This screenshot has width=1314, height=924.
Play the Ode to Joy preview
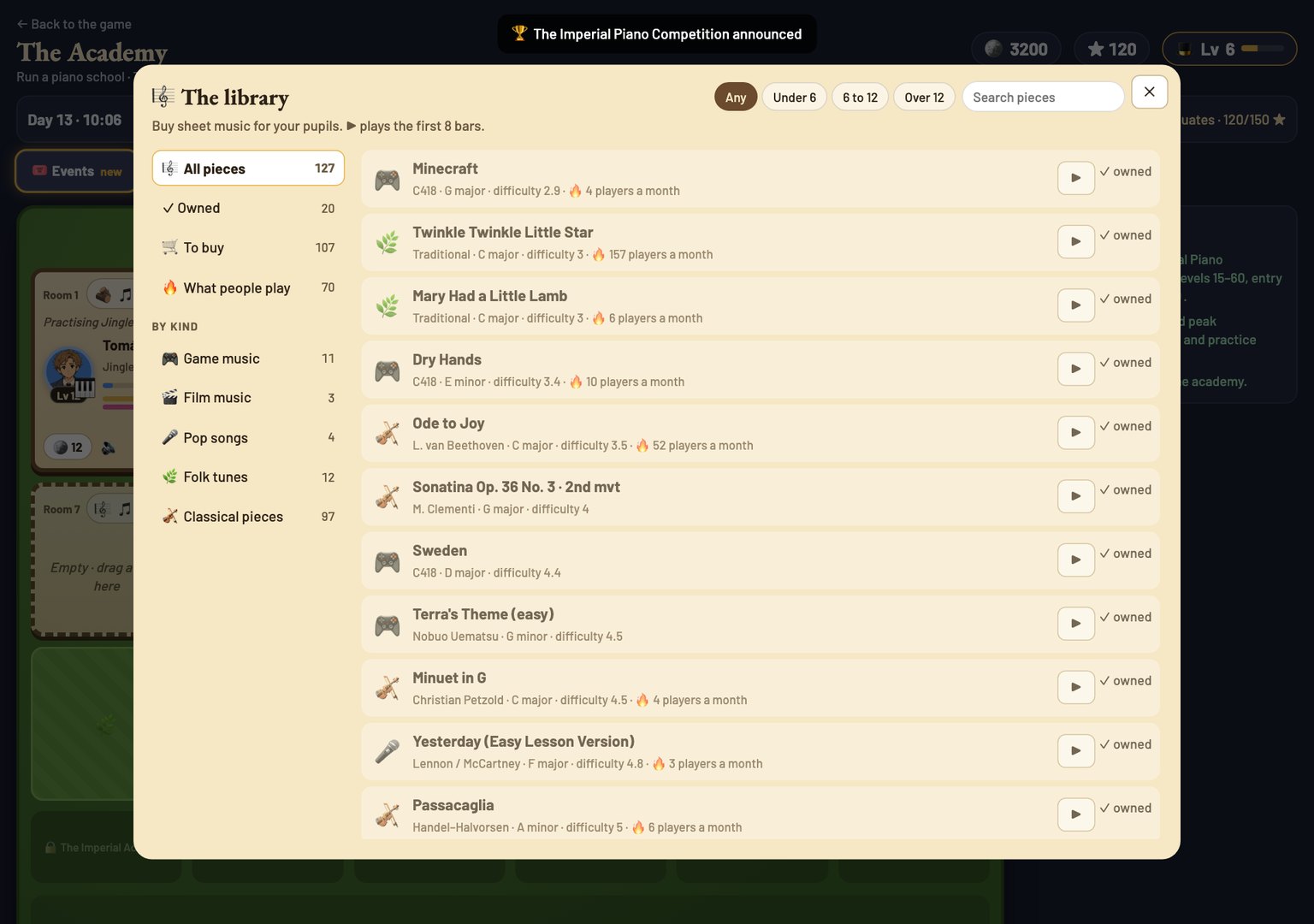pos(1076,433)
